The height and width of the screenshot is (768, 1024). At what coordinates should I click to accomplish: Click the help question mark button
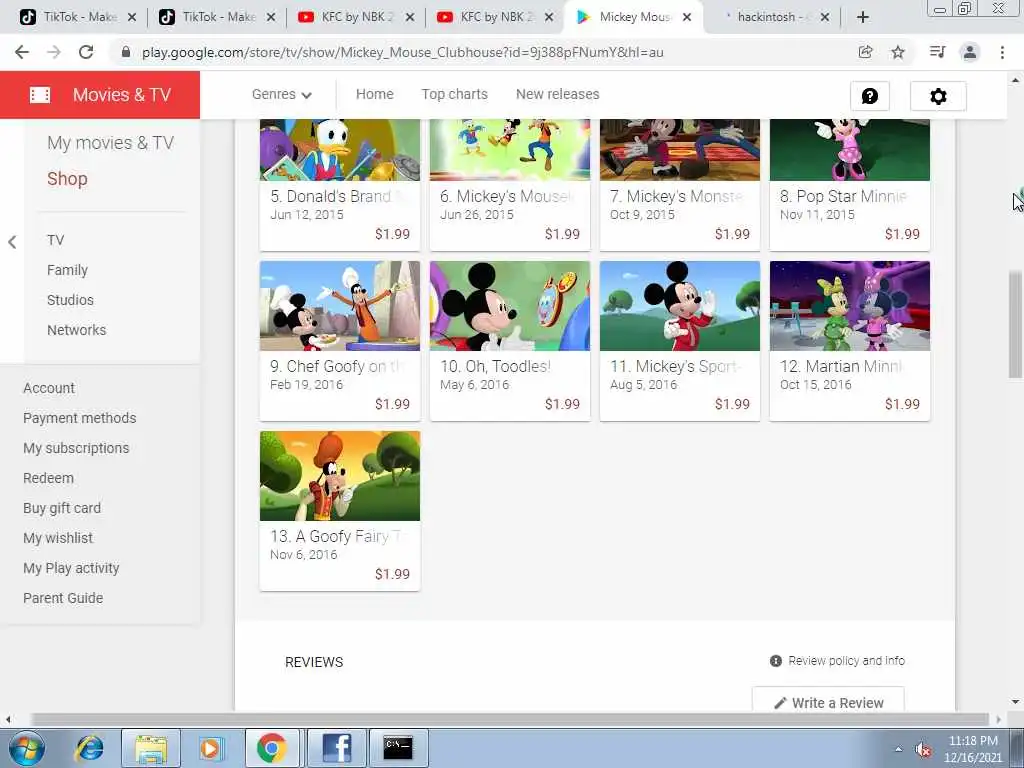point(869,96)
